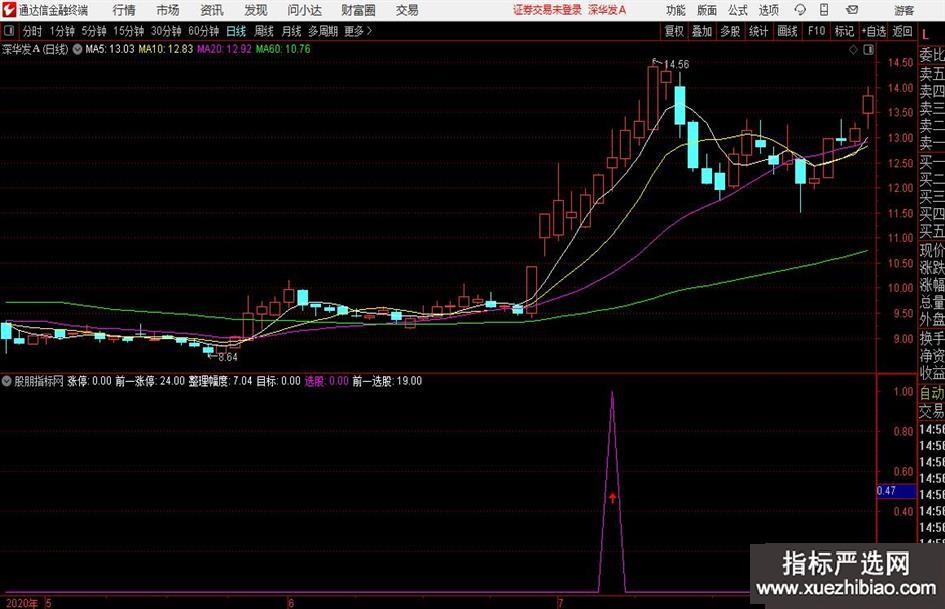Select the 60分钟 period tab
945x609 pixels.
tap(203, 31)
